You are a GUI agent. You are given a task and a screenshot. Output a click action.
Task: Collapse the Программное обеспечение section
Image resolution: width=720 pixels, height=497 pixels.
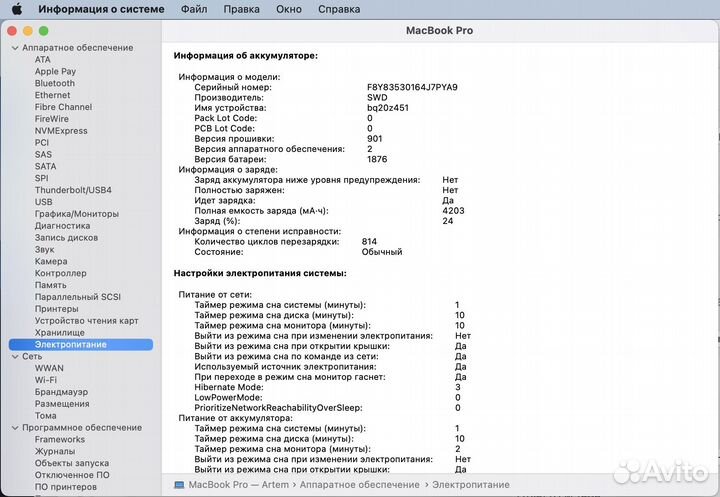click(15, 428)
